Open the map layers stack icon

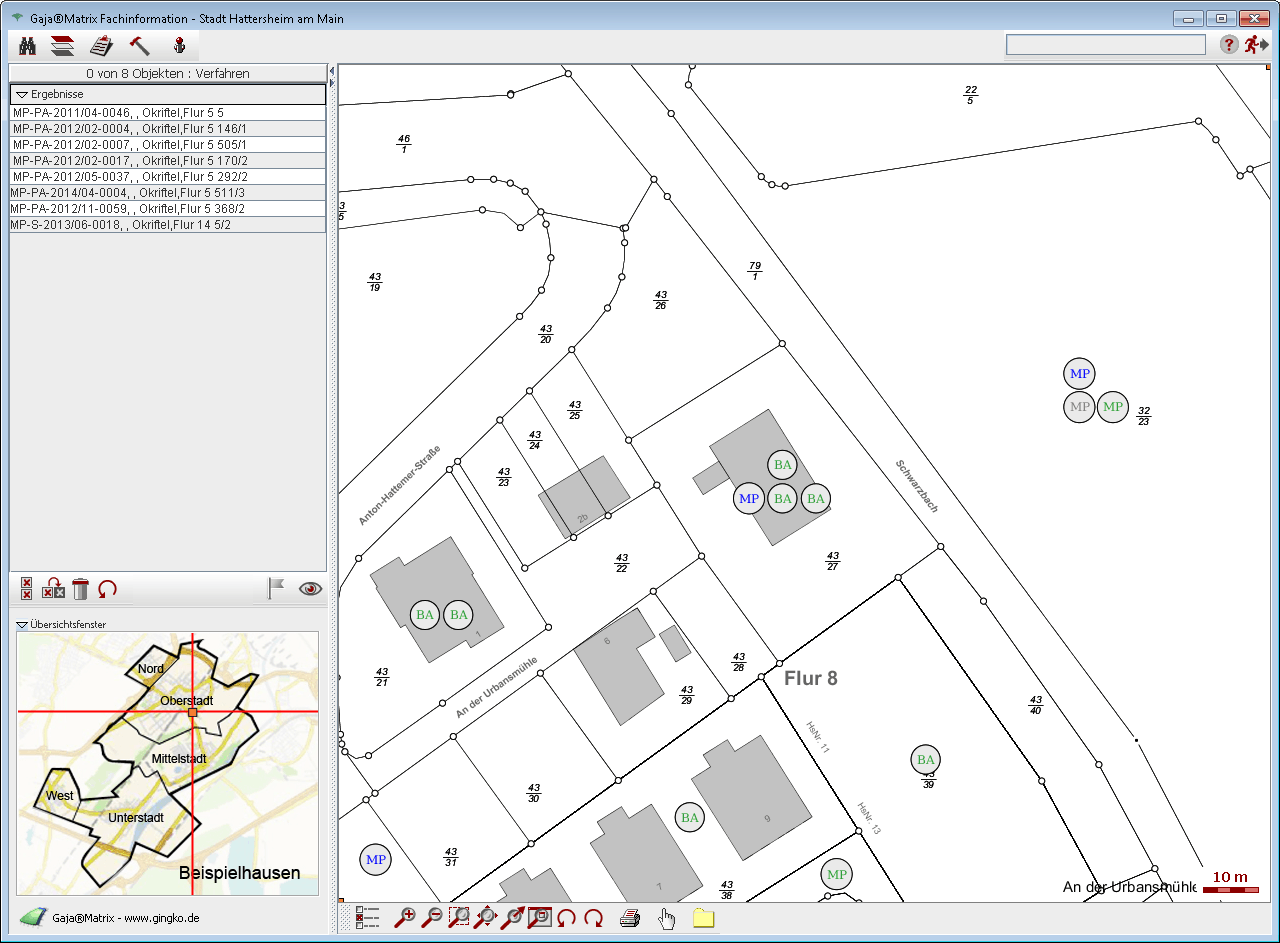[x=63, y=45]
